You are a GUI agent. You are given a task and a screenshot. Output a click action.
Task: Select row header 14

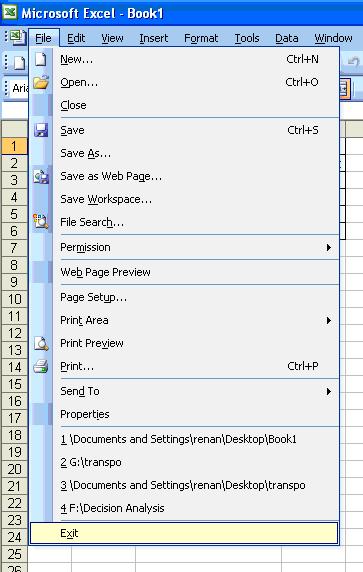pos(14,367)
